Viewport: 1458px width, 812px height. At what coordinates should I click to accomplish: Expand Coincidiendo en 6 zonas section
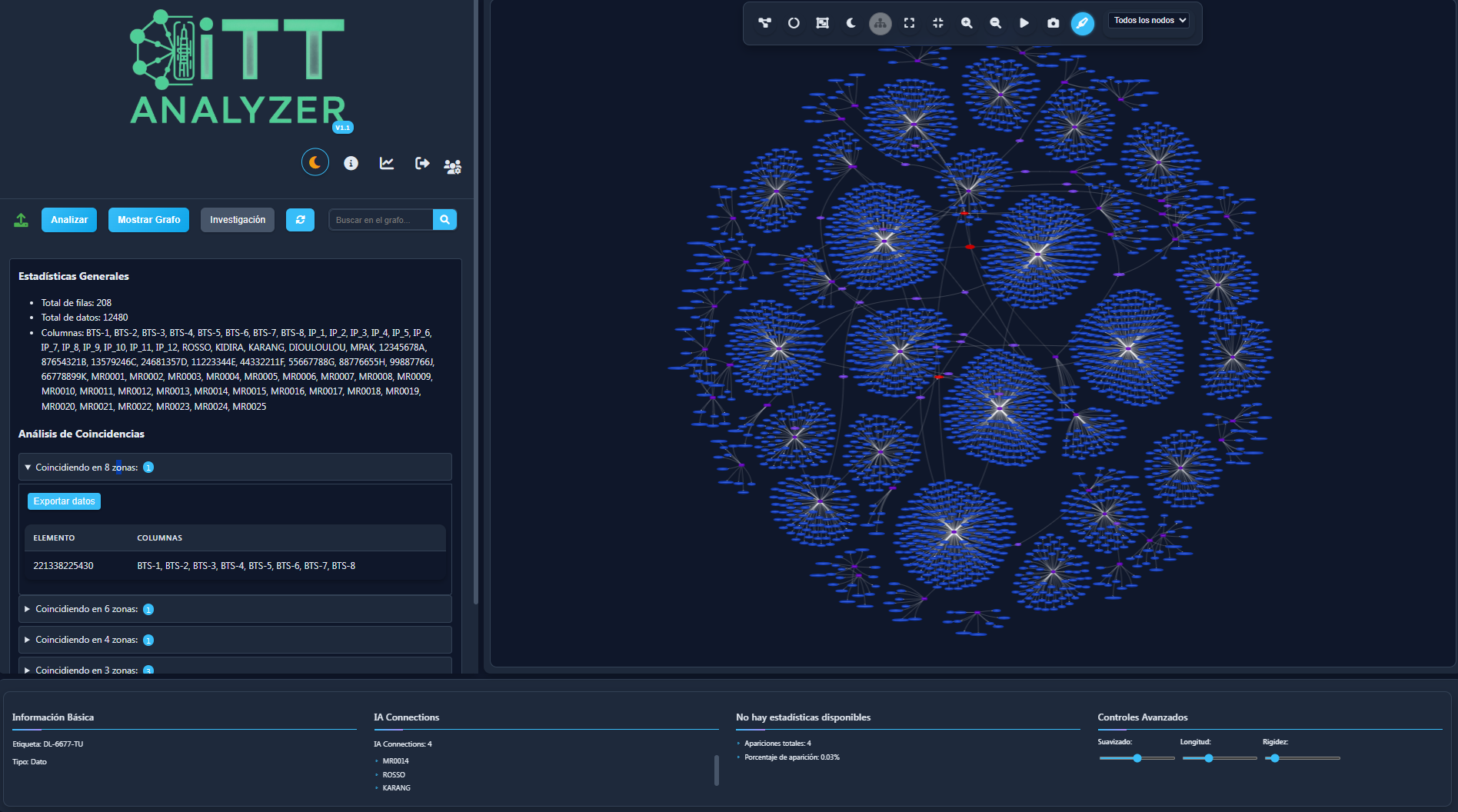(235, 609)
